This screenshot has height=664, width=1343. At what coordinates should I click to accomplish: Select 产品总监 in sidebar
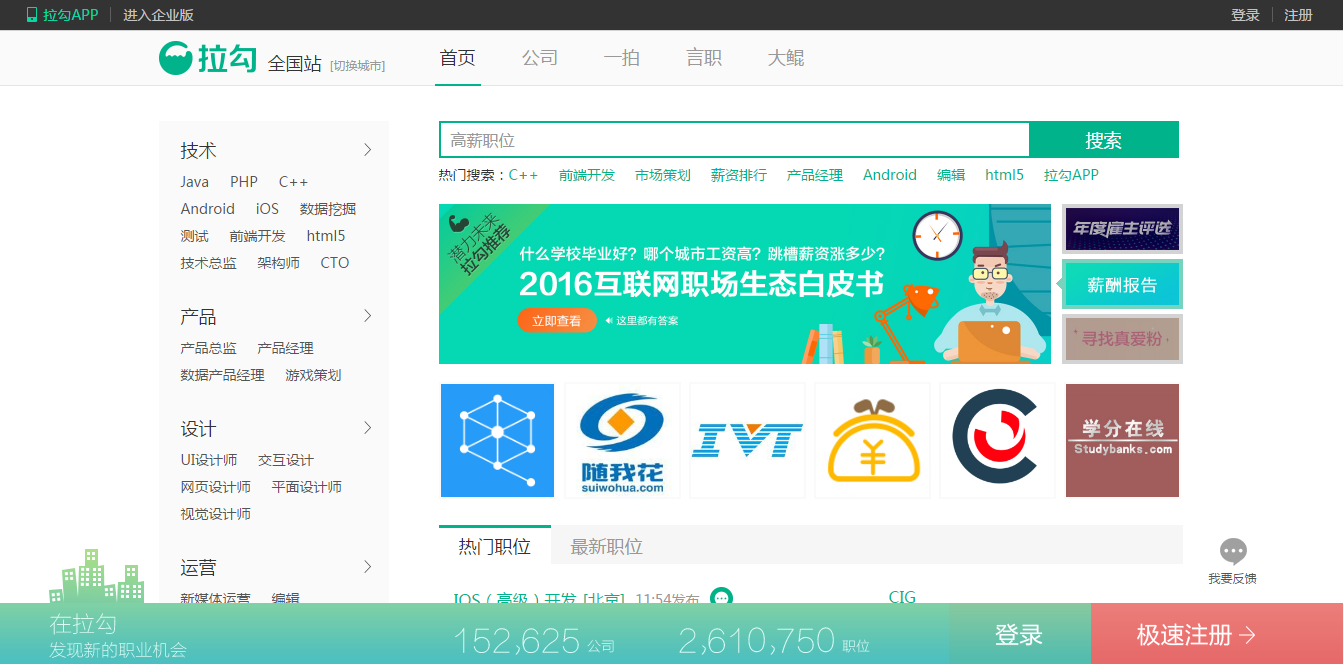pyautogui.click(x=209, y=348)
